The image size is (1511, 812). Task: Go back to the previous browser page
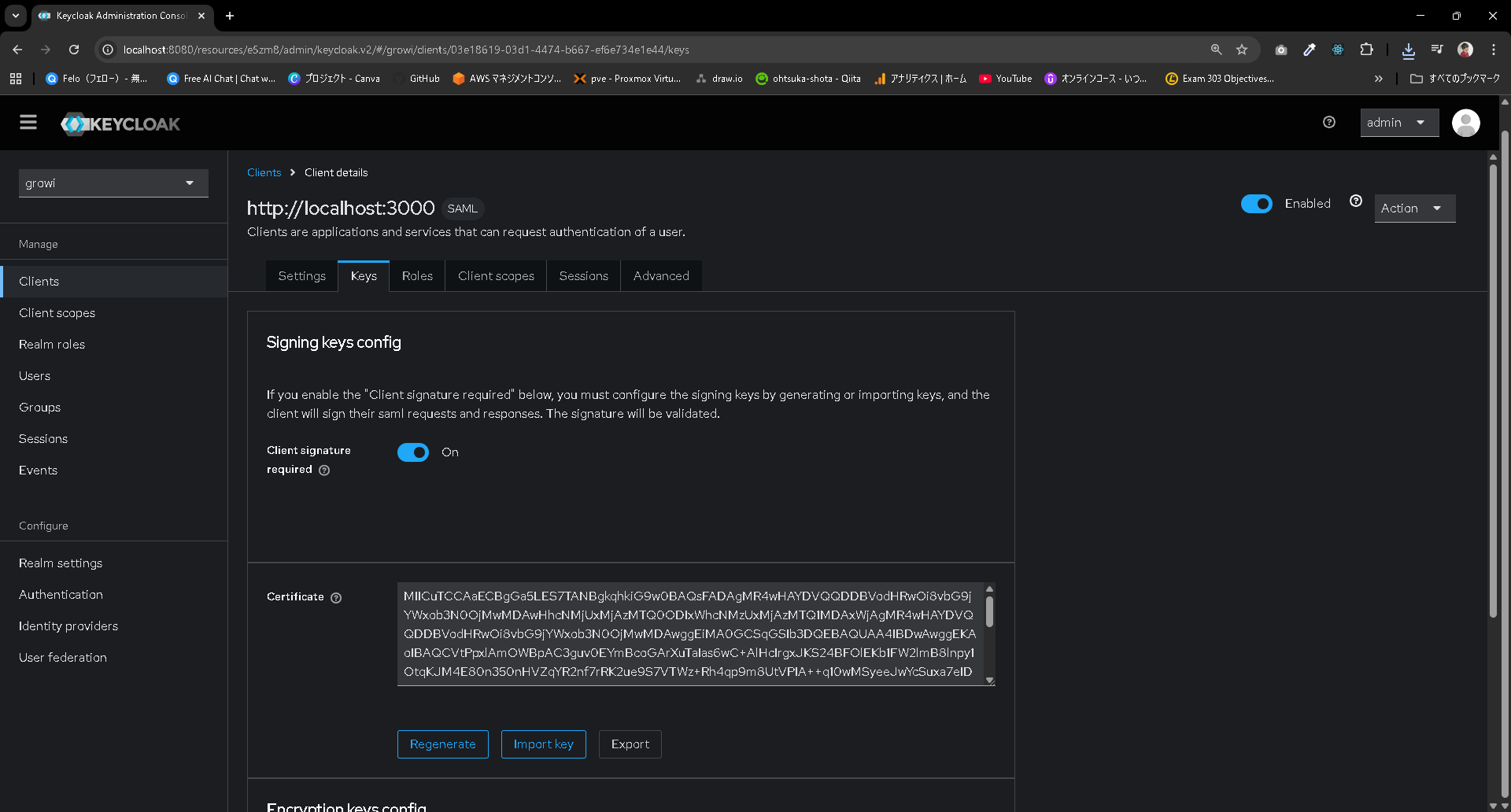pyautogui.click(x=17, y=50)
